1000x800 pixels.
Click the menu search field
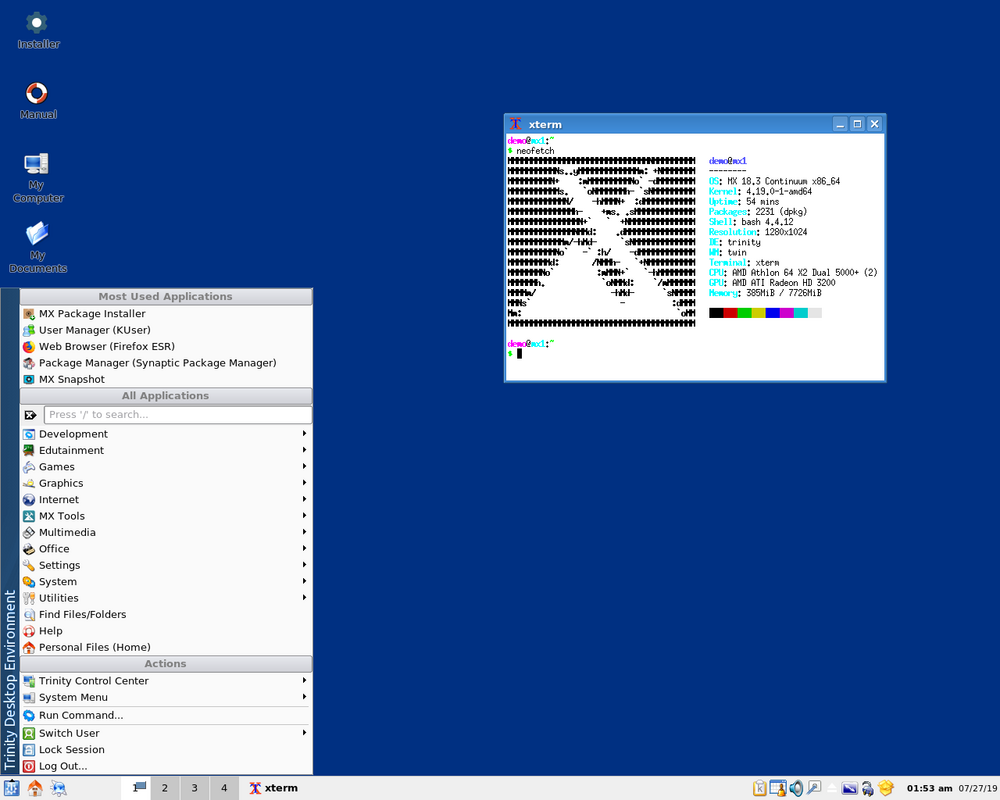click(x=178, y=415)
